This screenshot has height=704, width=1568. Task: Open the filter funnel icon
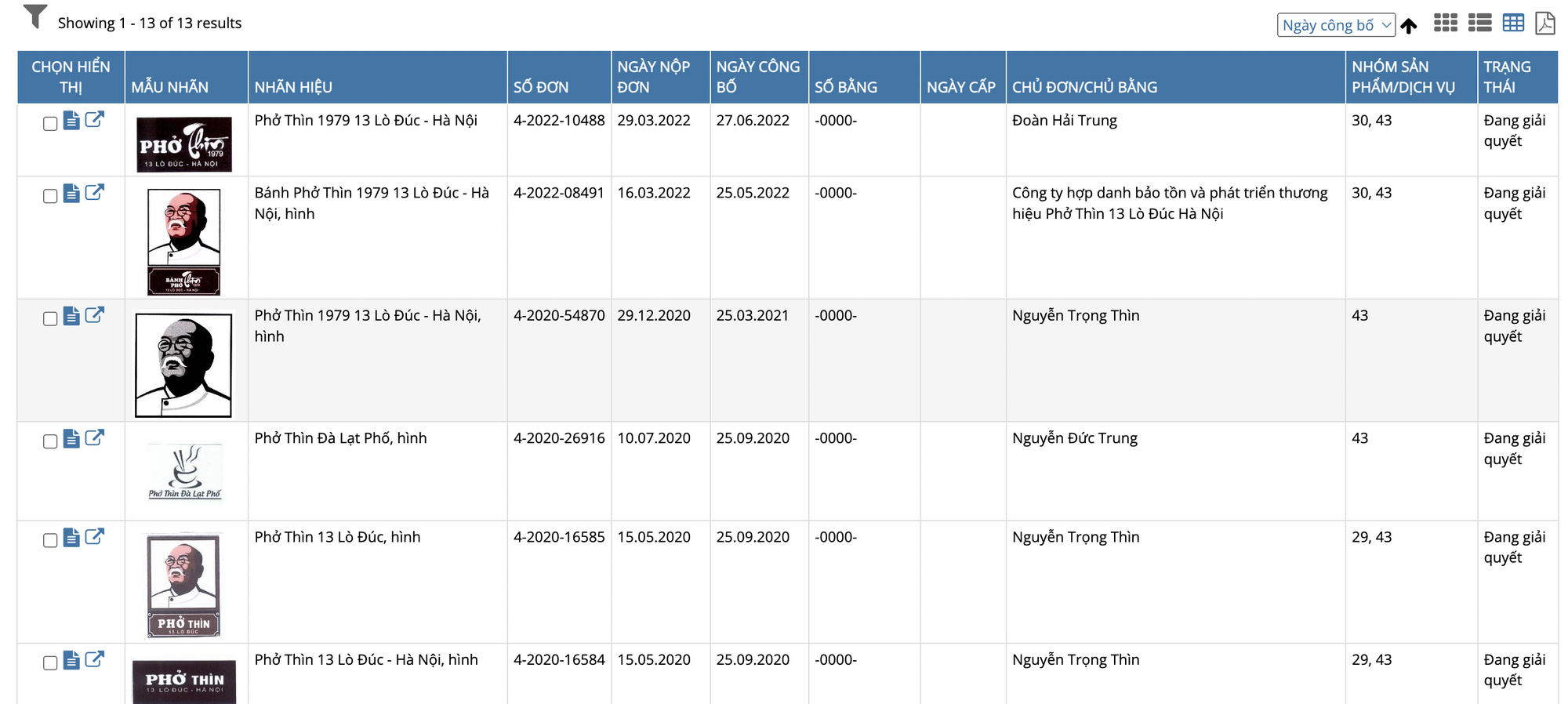pos(35,16)
